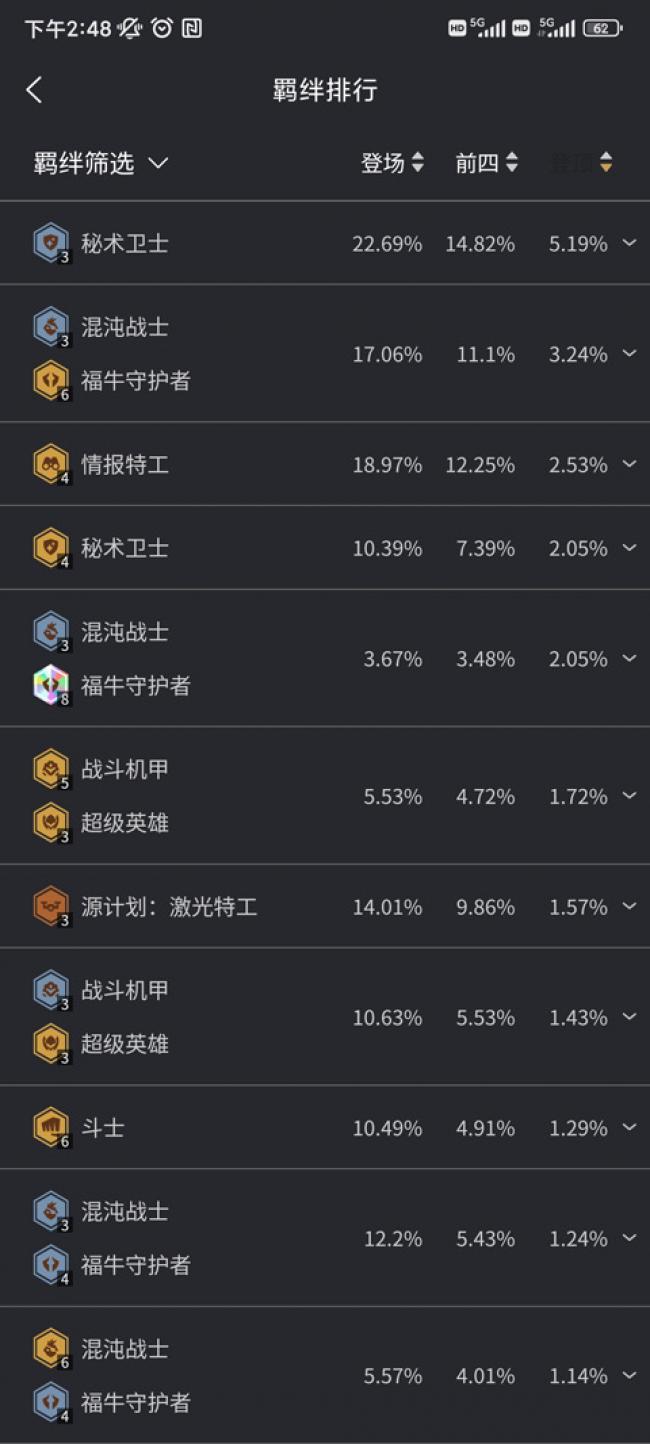Expand the 5.19% 秘术卫士 row chevron
This screenshot has height=1444, width=650.
[629, 243]
